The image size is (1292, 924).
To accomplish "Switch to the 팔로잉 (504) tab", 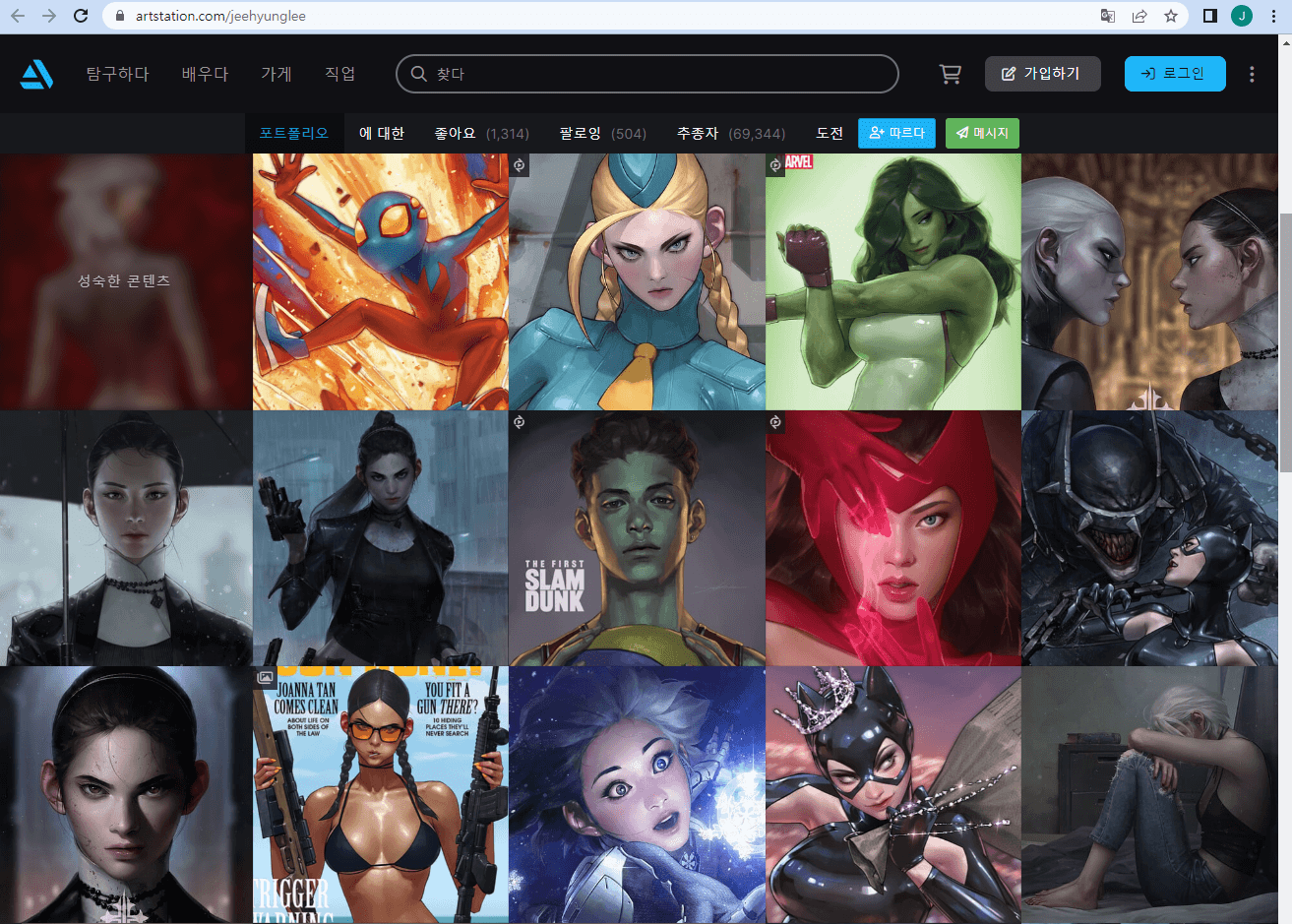I will pyautogui.click(x=603, y=133).
